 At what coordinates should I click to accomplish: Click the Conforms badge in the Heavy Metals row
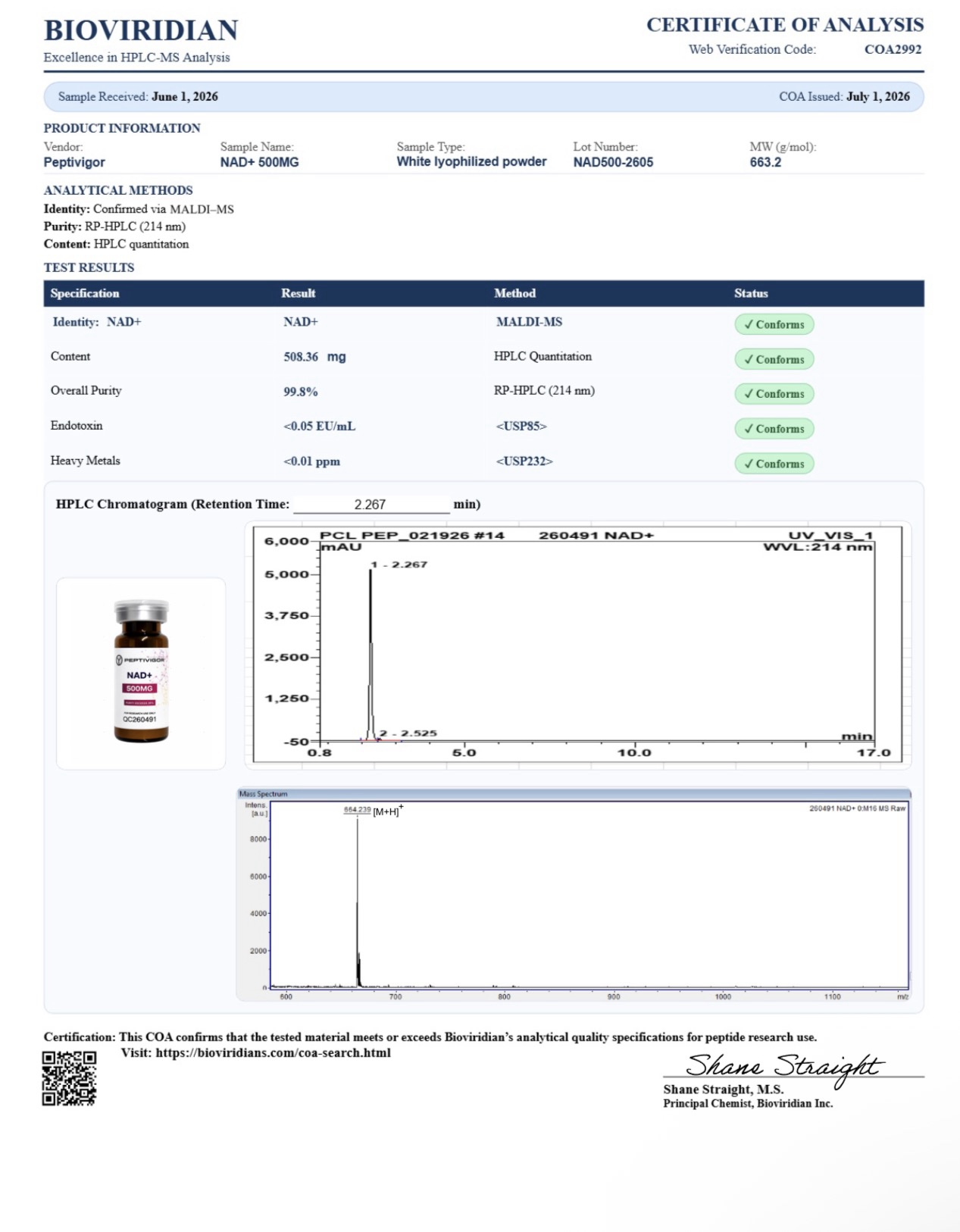pyautogui.click(x=774, y=464)
